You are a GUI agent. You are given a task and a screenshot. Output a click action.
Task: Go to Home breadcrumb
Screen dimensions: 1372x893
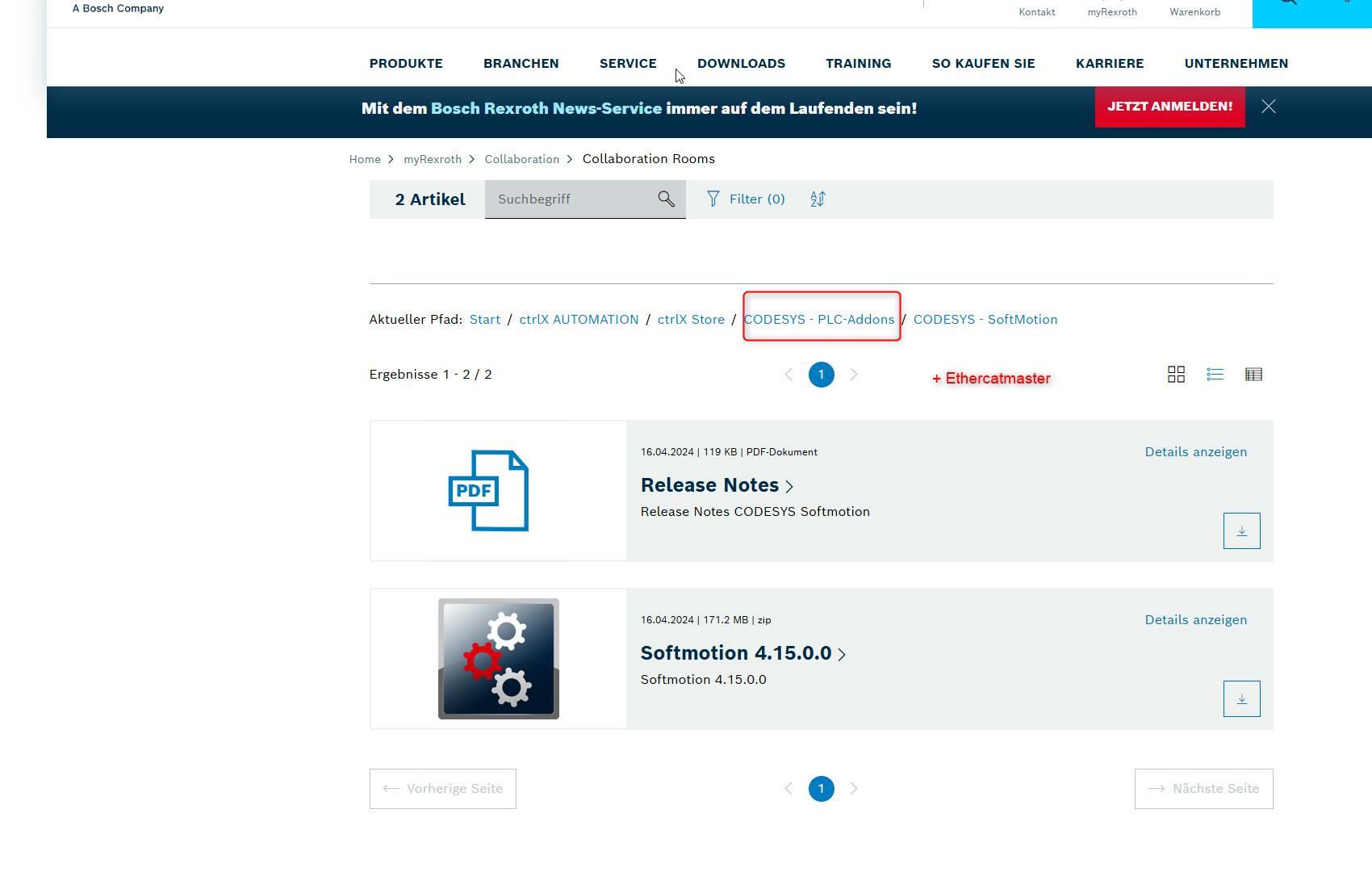pos(365,159)
